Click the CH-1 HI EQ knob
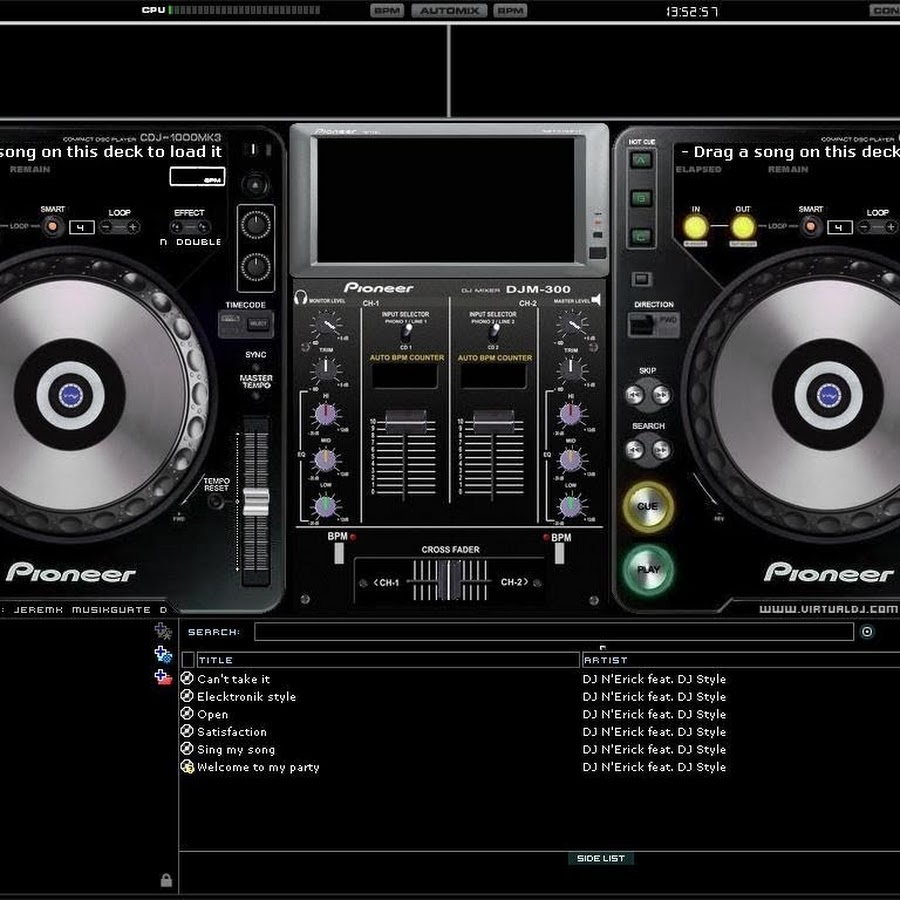Viewport: 900px width, 900px height. coord(325,414)
